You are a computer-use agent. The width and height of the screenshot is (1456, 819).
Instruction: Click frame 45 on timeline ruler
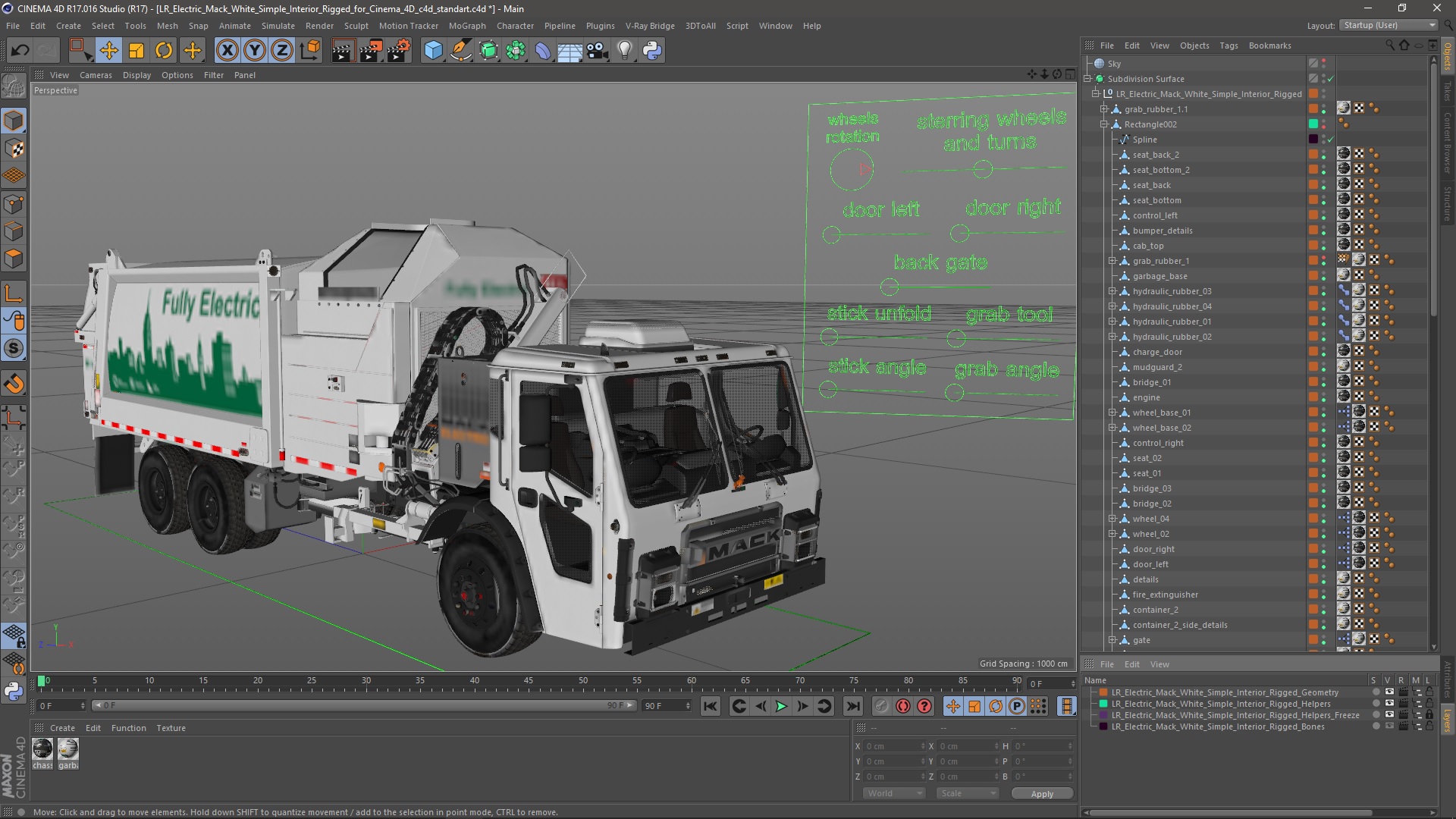[529, 681]
